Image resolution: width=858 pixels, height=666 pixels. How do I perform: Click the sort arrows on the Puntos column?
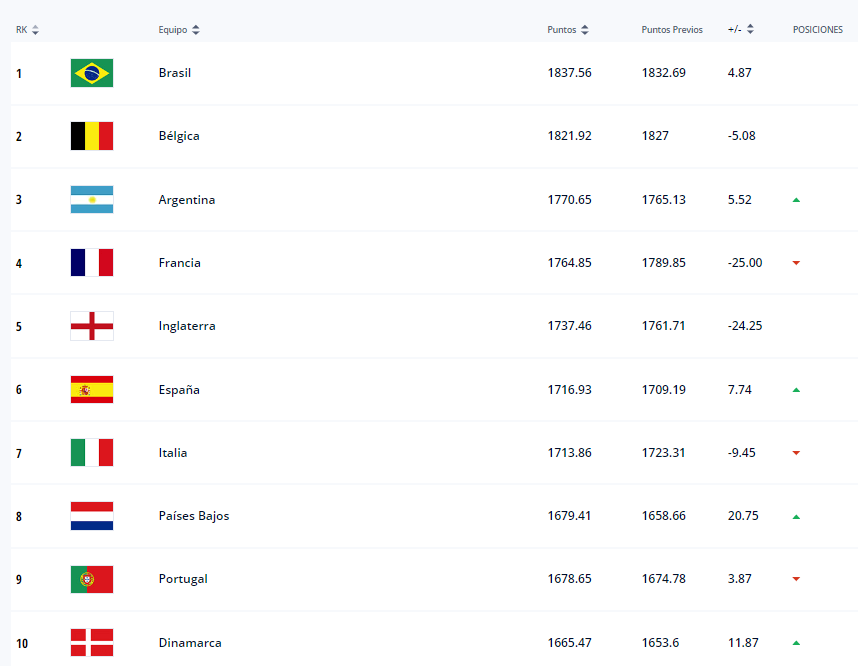585,29
